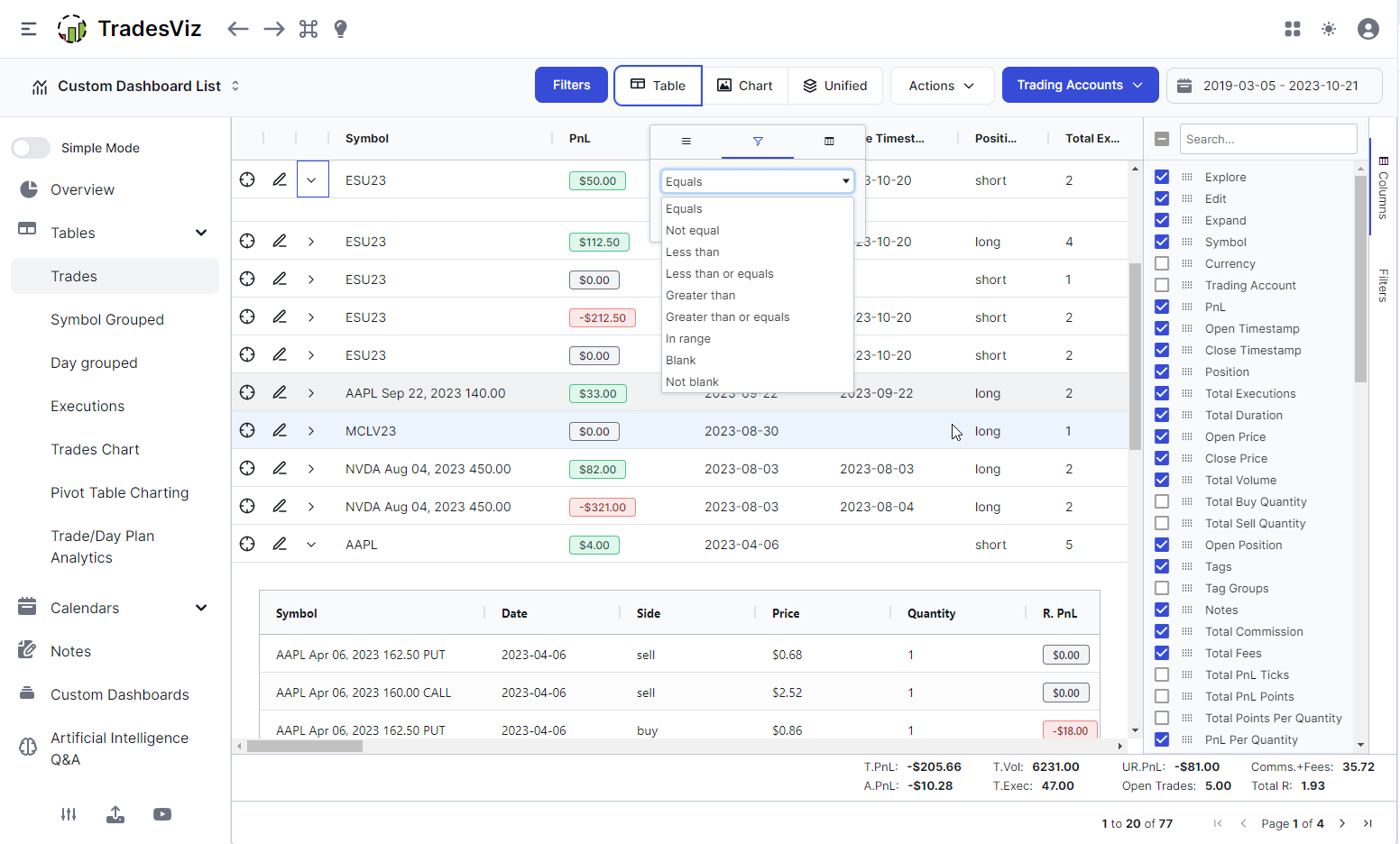The width and height of the screenshot is (1400, 844).
Task: Select 'In range' filter option
Action: 757,338
